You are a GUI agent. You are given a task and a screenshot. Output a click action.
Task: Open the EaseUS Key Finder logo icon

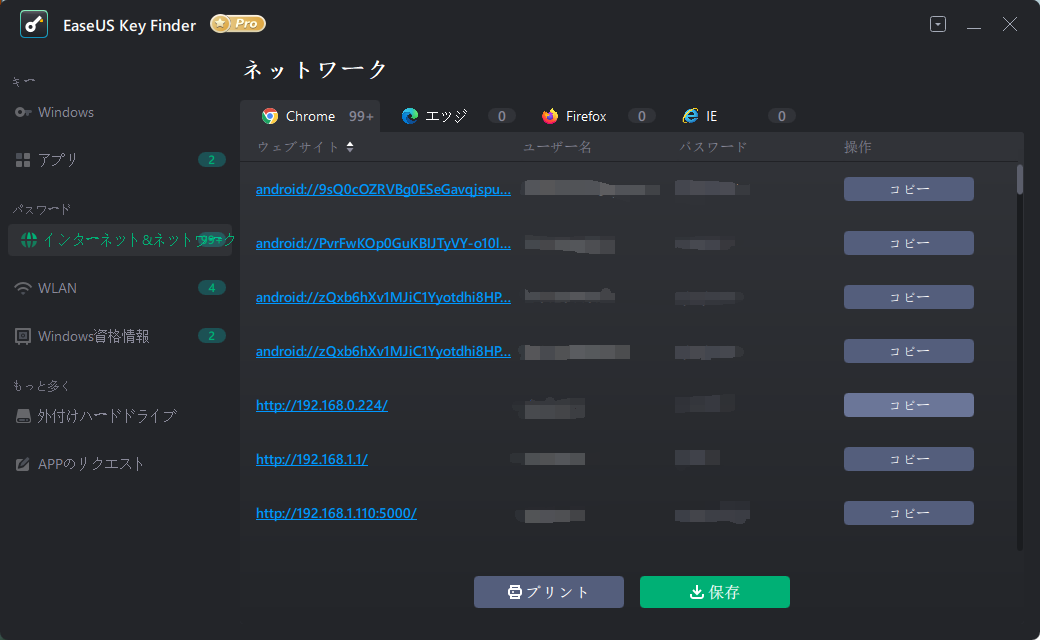coord(34,24)
